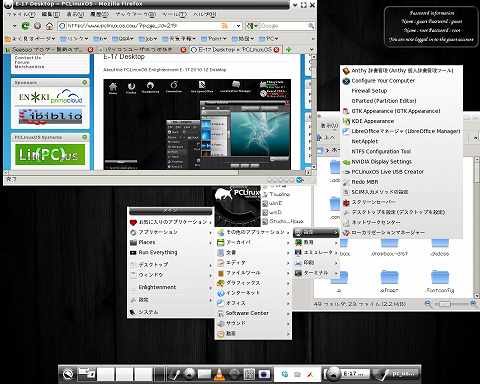Open the Point bookmark folder

pos(214,39)
